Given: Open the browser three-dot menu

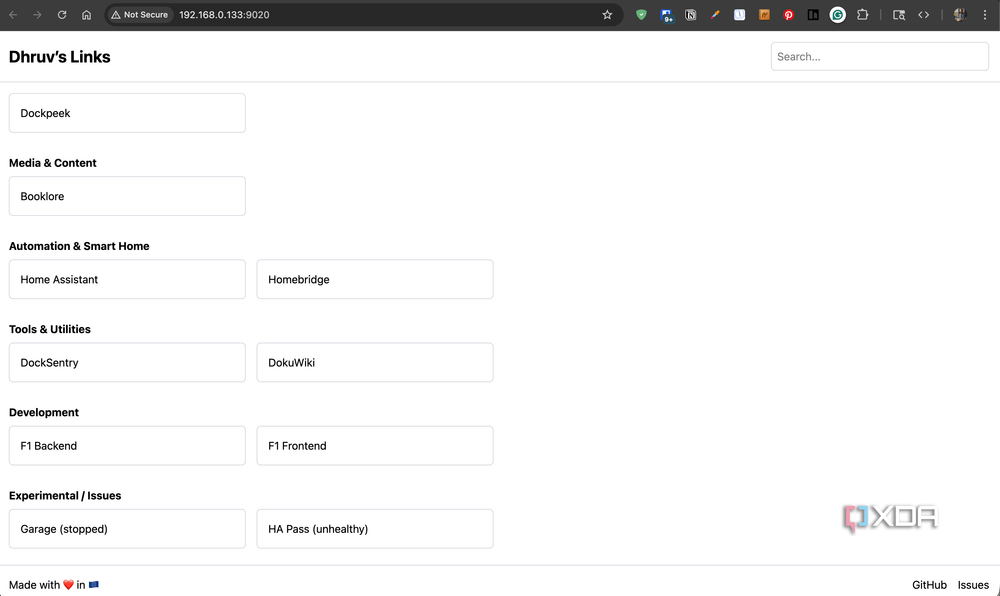Looking at the screenshot, I should [x=985, y=15].
